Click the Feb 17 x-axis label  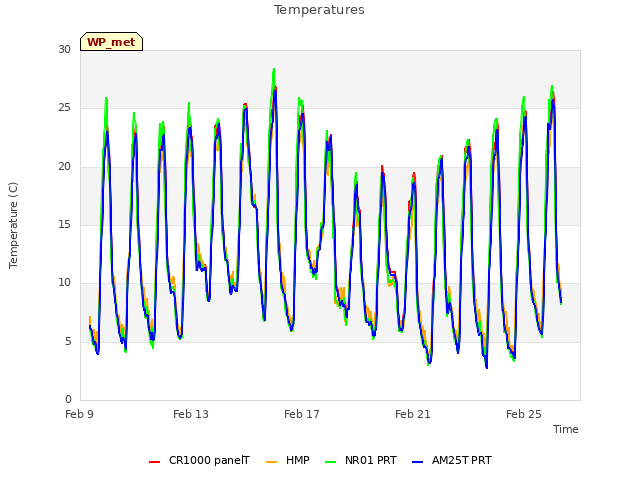pos(302,414)
